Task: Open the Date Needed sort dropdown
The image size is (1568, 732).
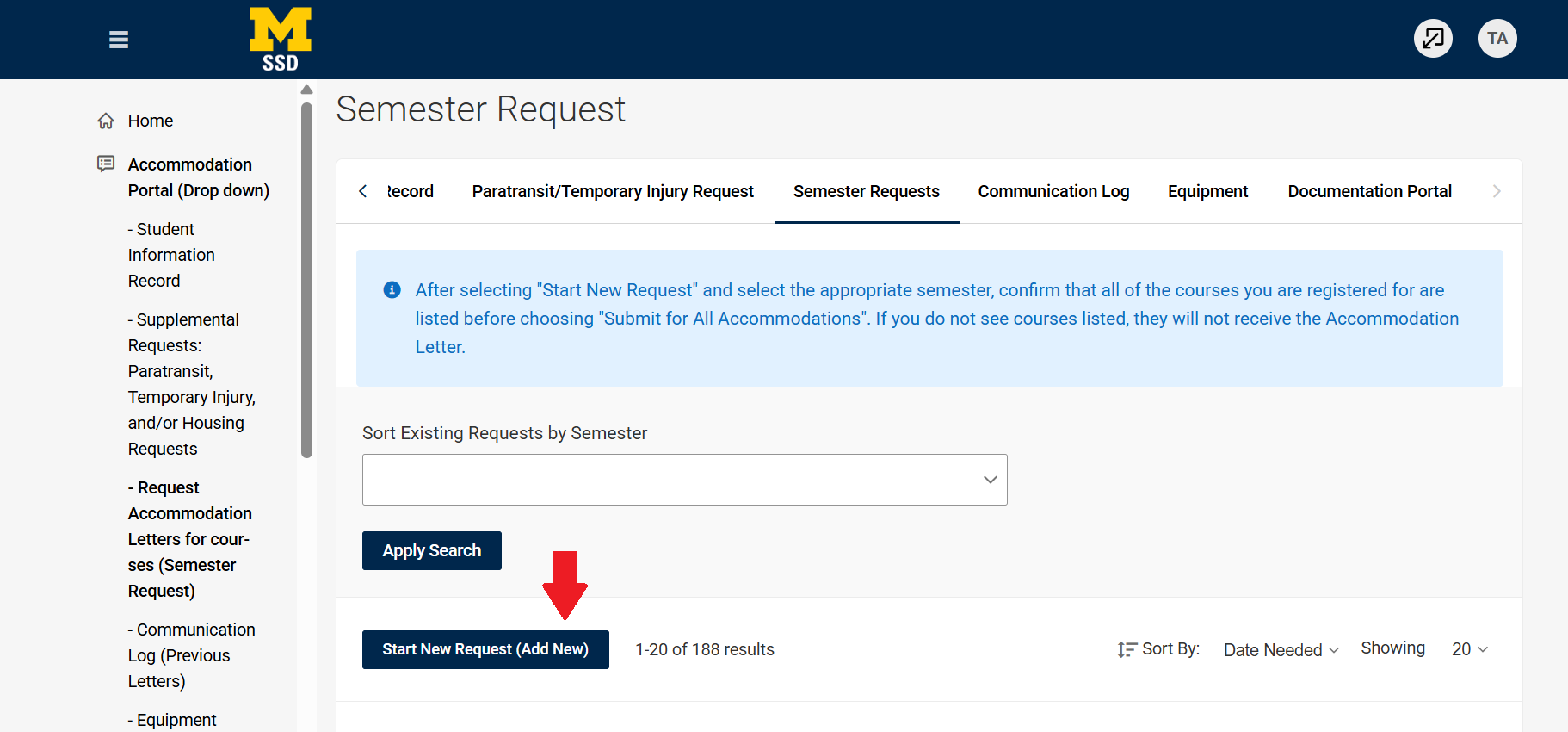Action: [1281, 650]
